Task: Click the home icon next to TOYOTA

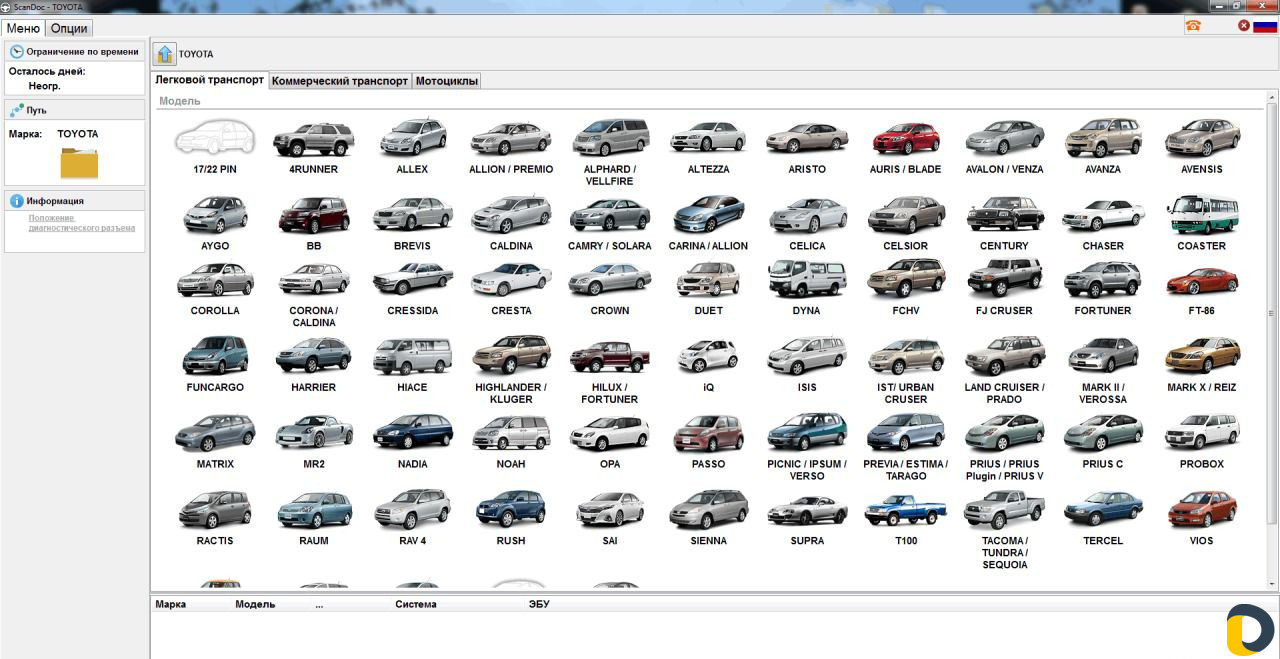Action: pos(165,54)
